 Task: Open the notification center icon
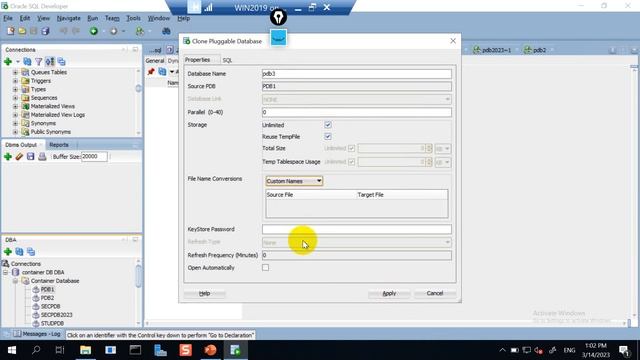click(x=624, y=350)
